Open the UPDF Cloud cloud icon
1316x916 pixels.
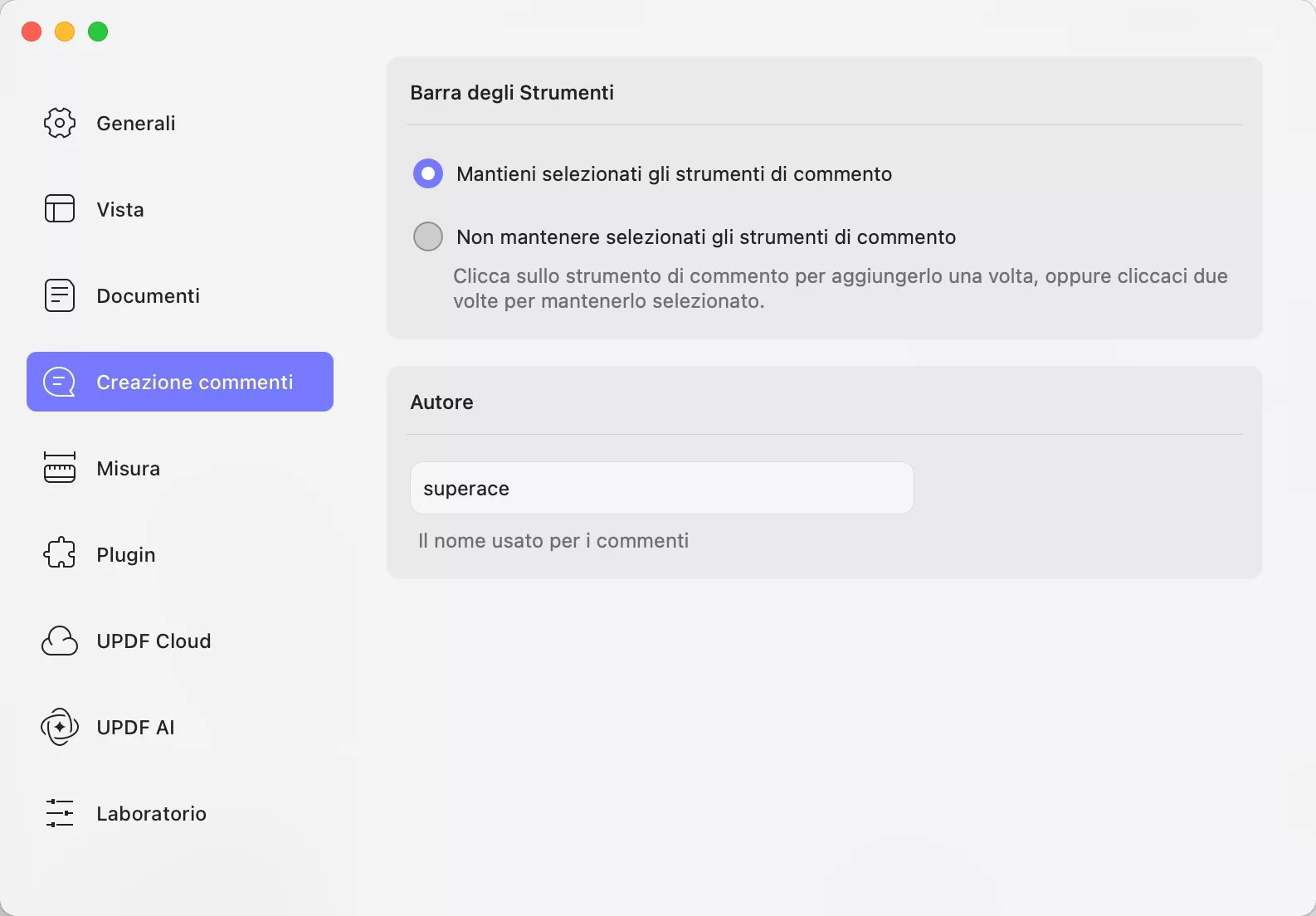point(58,641)
